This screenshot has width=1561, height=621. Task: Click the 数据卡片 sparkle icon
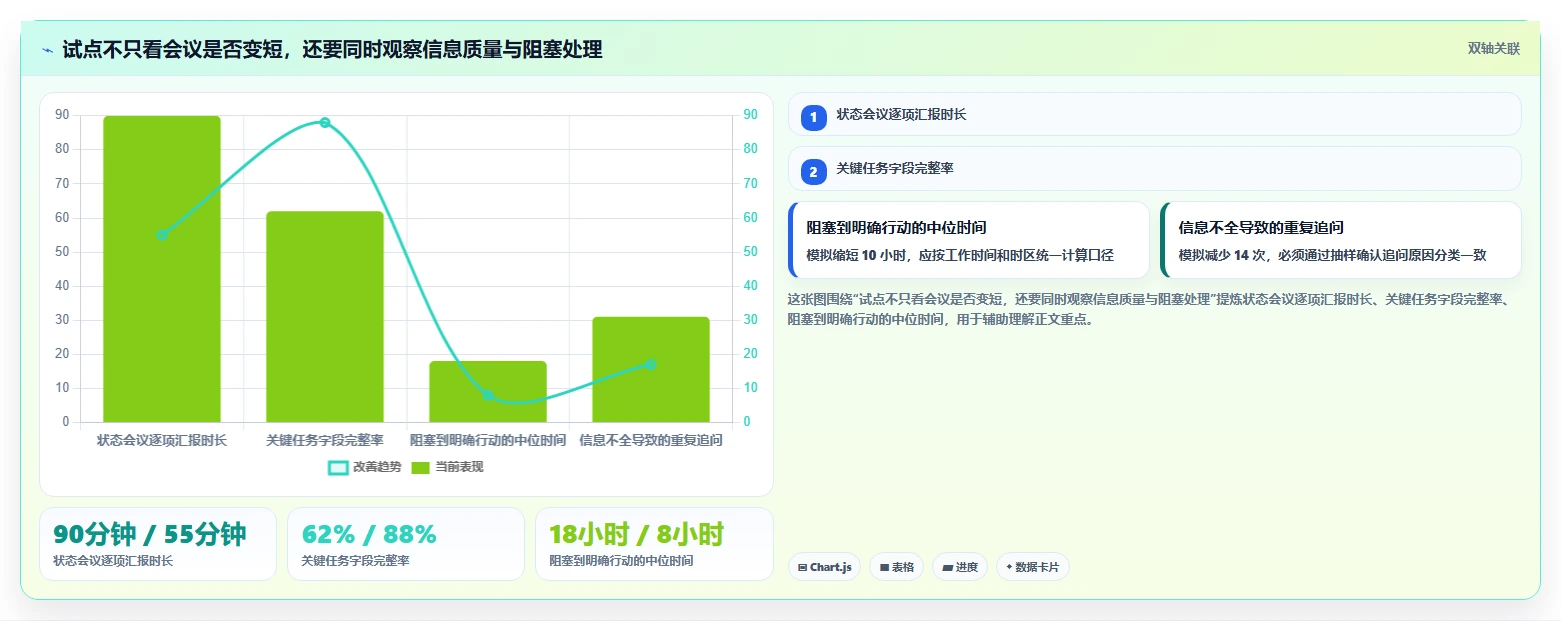(x=1009, y=567)
